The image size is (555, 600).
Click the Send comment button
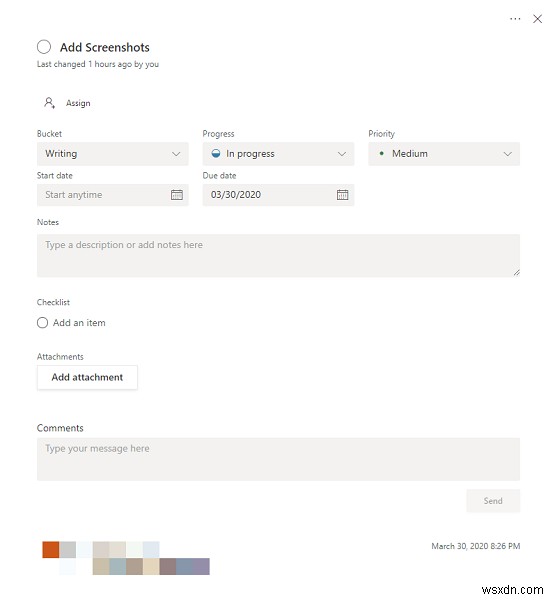pyautogui.click(x=493, y=501)
